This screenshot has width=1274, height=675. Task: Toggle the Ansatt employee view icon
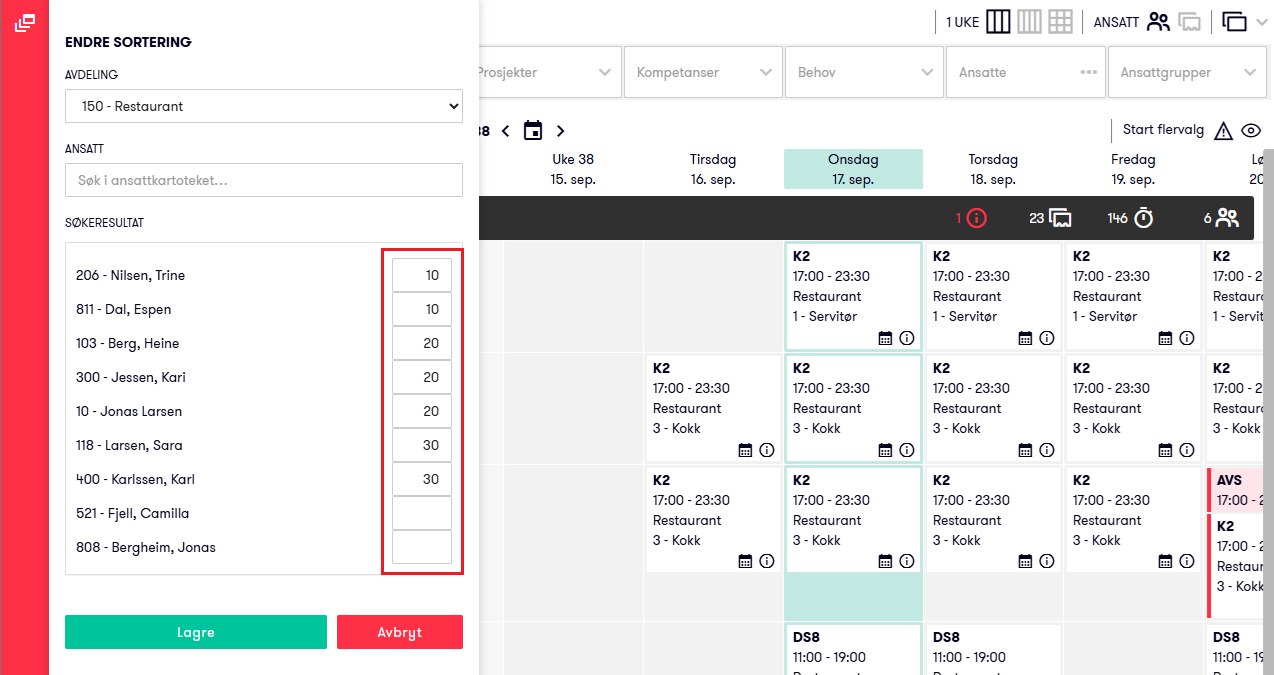coord(1158,22)
